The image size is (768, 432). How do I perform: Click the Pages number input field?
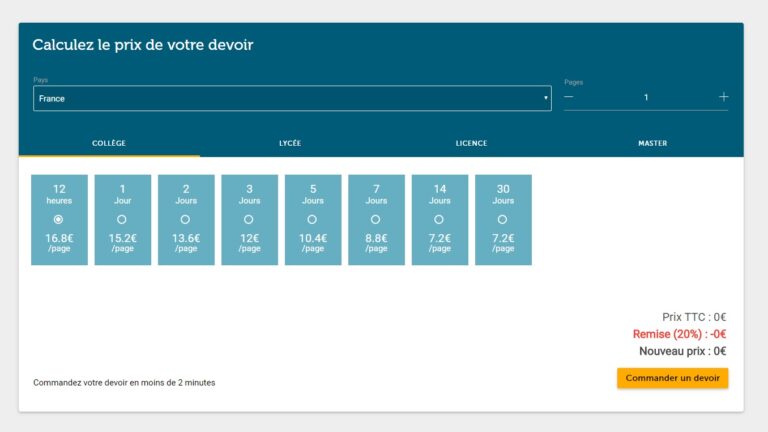646,97
